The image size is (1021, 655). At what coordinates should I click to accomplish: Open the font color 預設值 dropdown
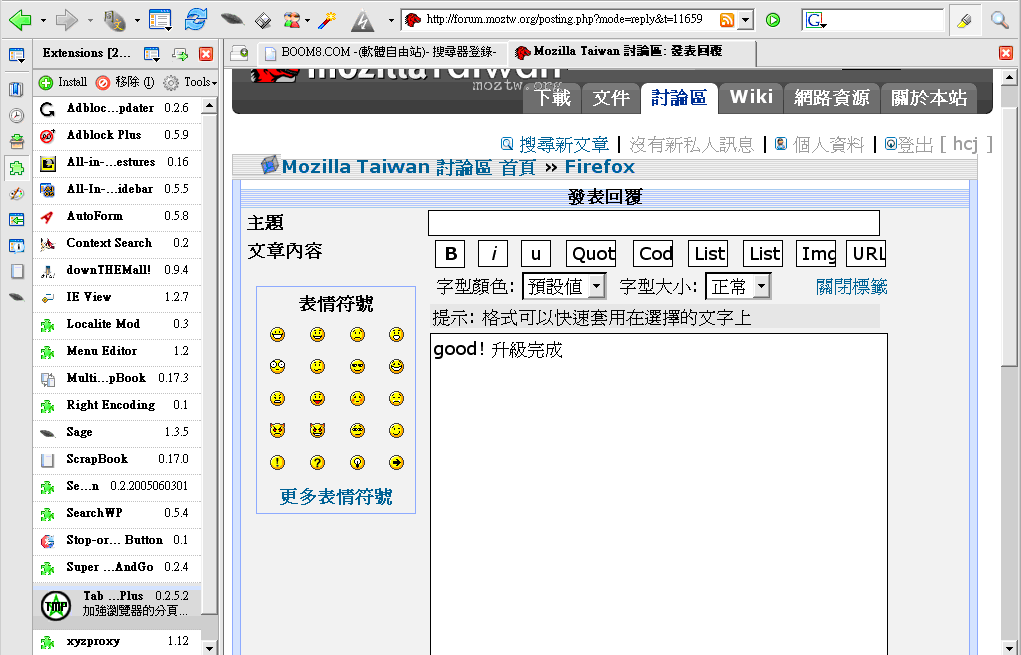(564, 287)
